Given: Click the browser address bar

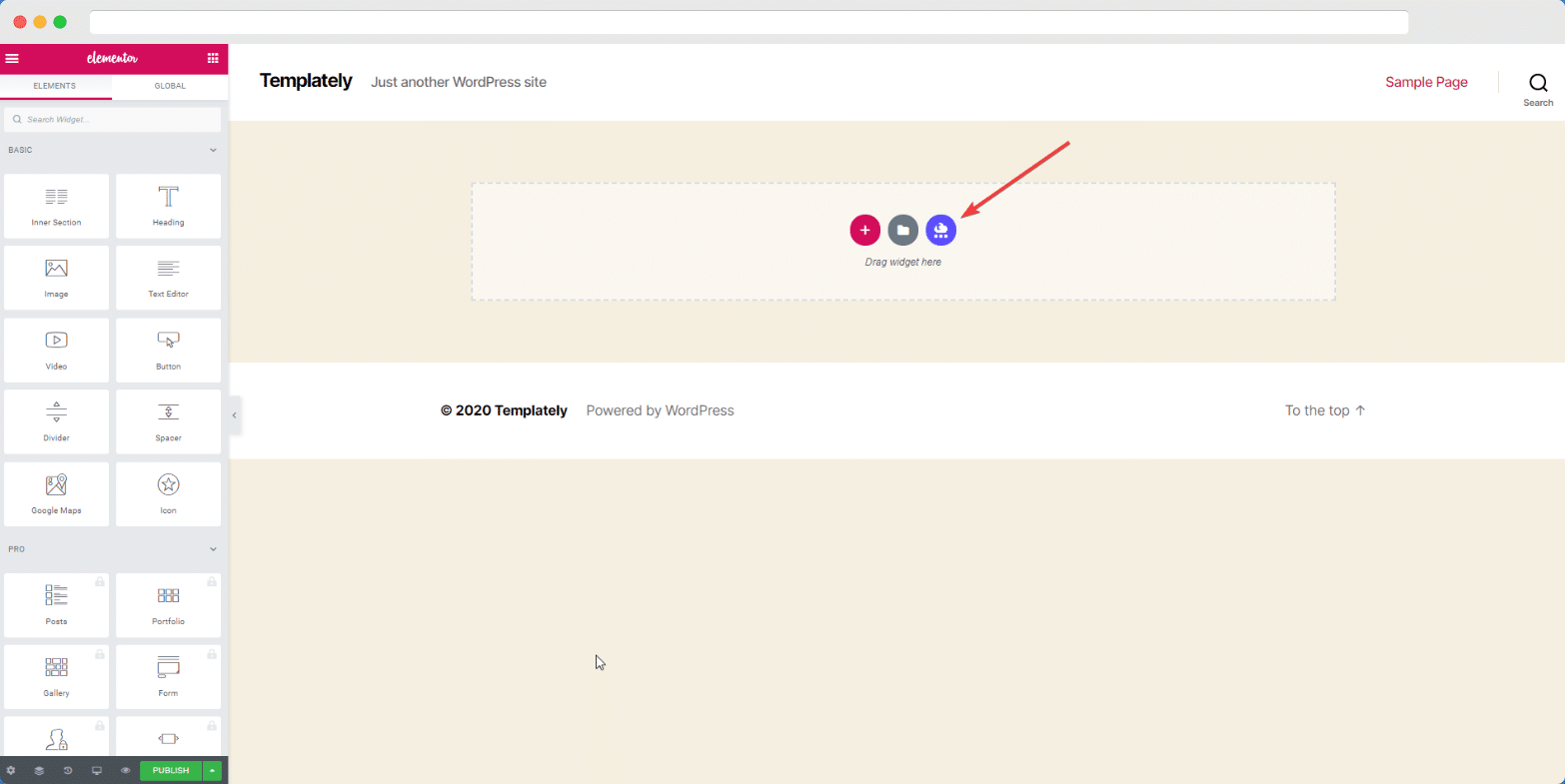Looking at the screenshot, I should (x=749, y=22).
